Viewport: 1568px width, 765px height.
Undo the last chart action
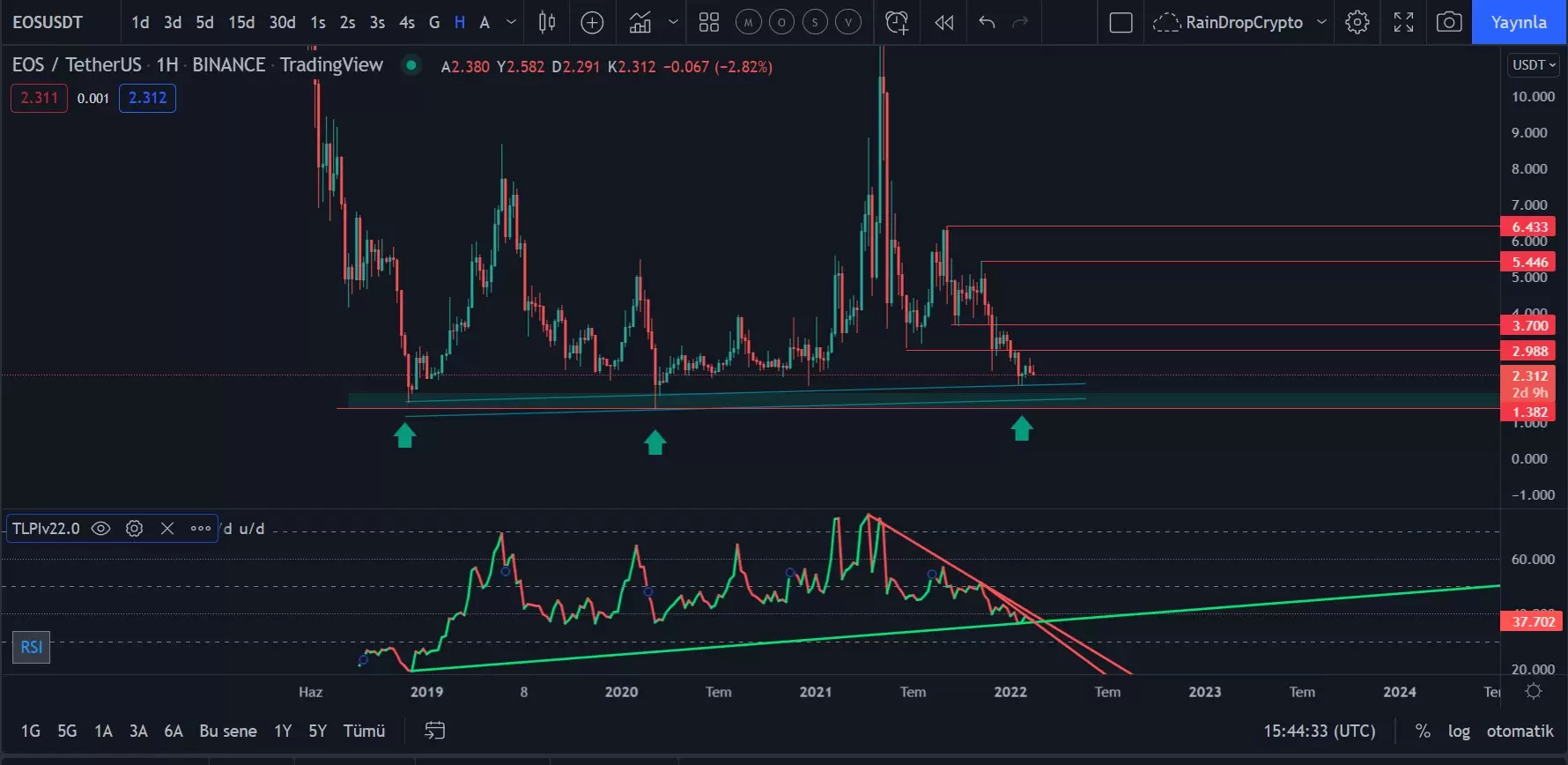987,22
